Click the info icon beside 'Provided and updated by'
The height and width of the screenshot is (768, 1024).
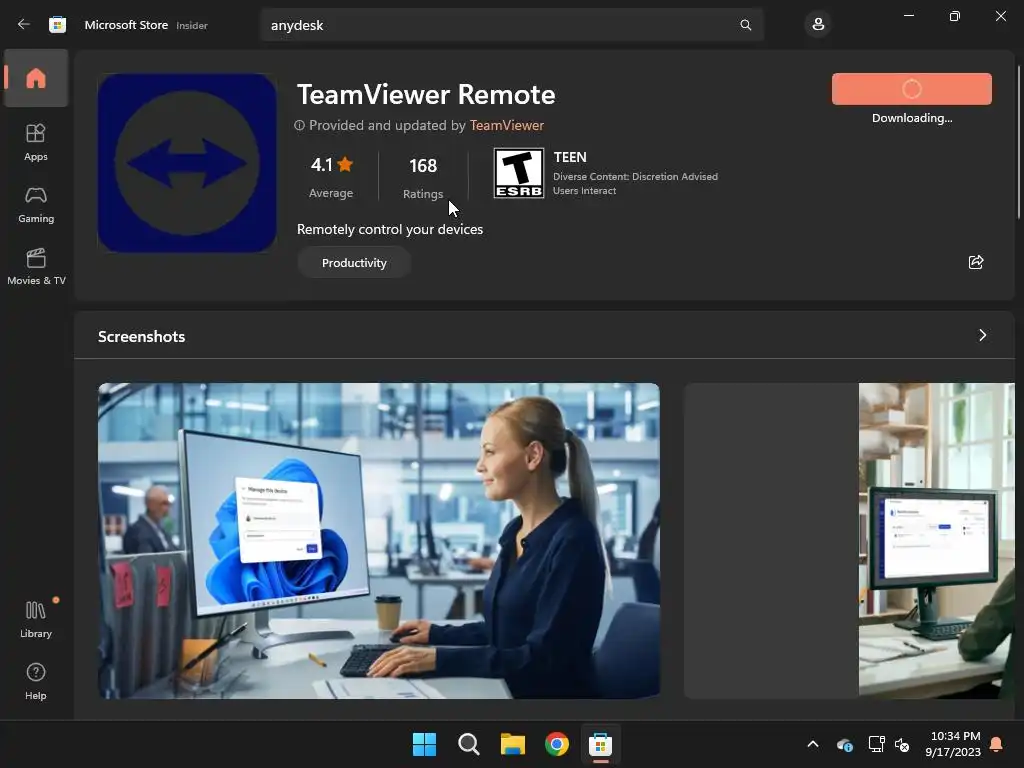click(300, 125)
